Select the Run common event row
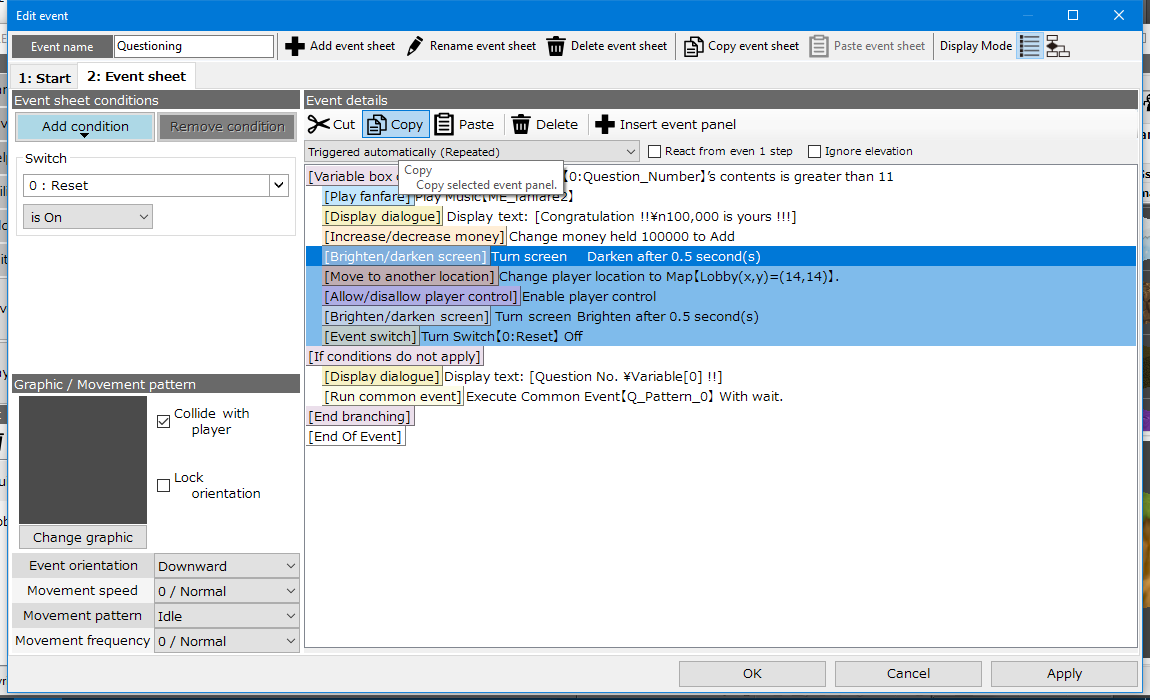The width and height of the screenshot is (1150, 700). (721, 396)
